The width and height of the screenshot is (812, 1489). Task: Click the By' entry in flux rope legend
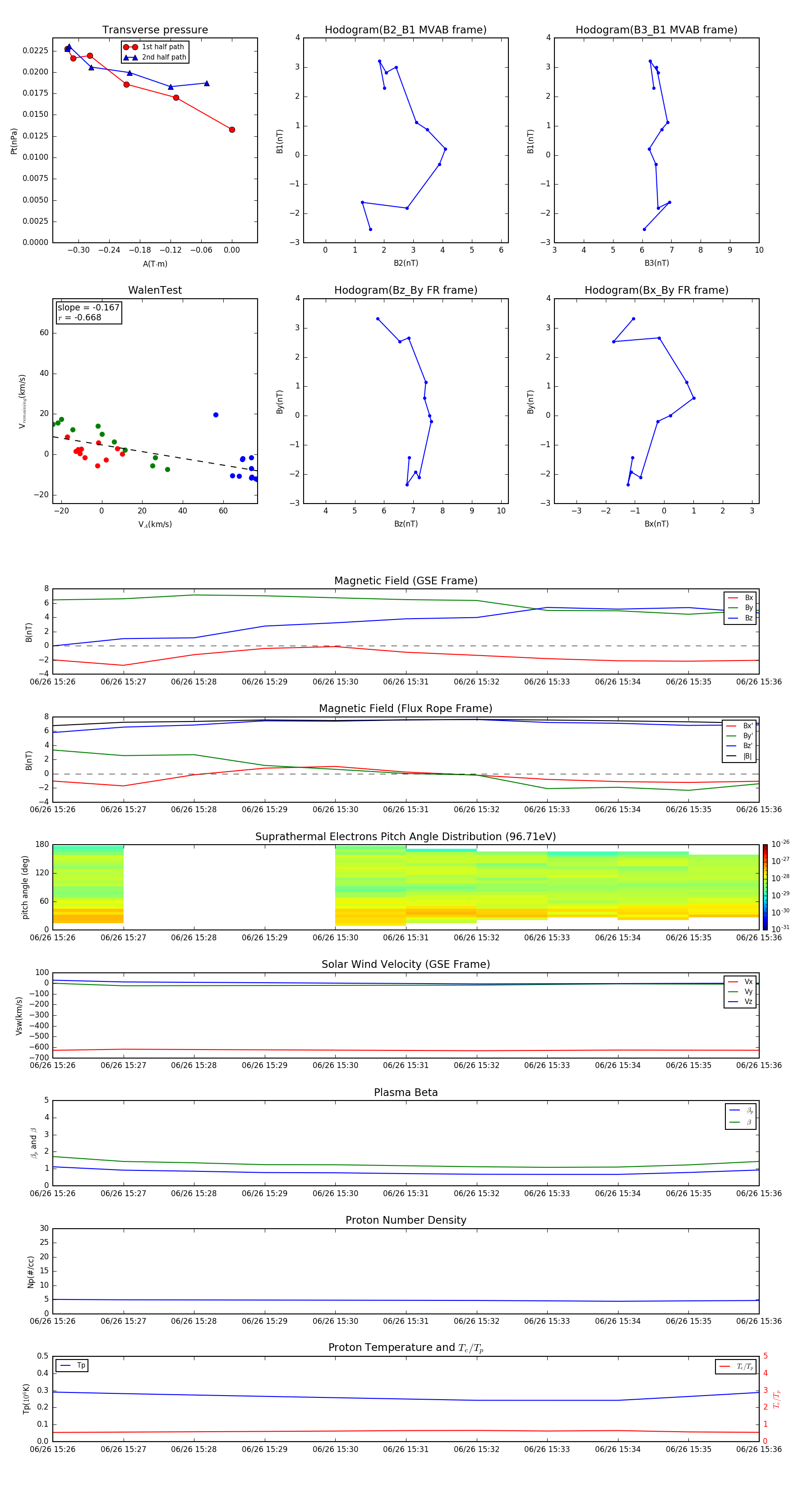tap(739, 736)
